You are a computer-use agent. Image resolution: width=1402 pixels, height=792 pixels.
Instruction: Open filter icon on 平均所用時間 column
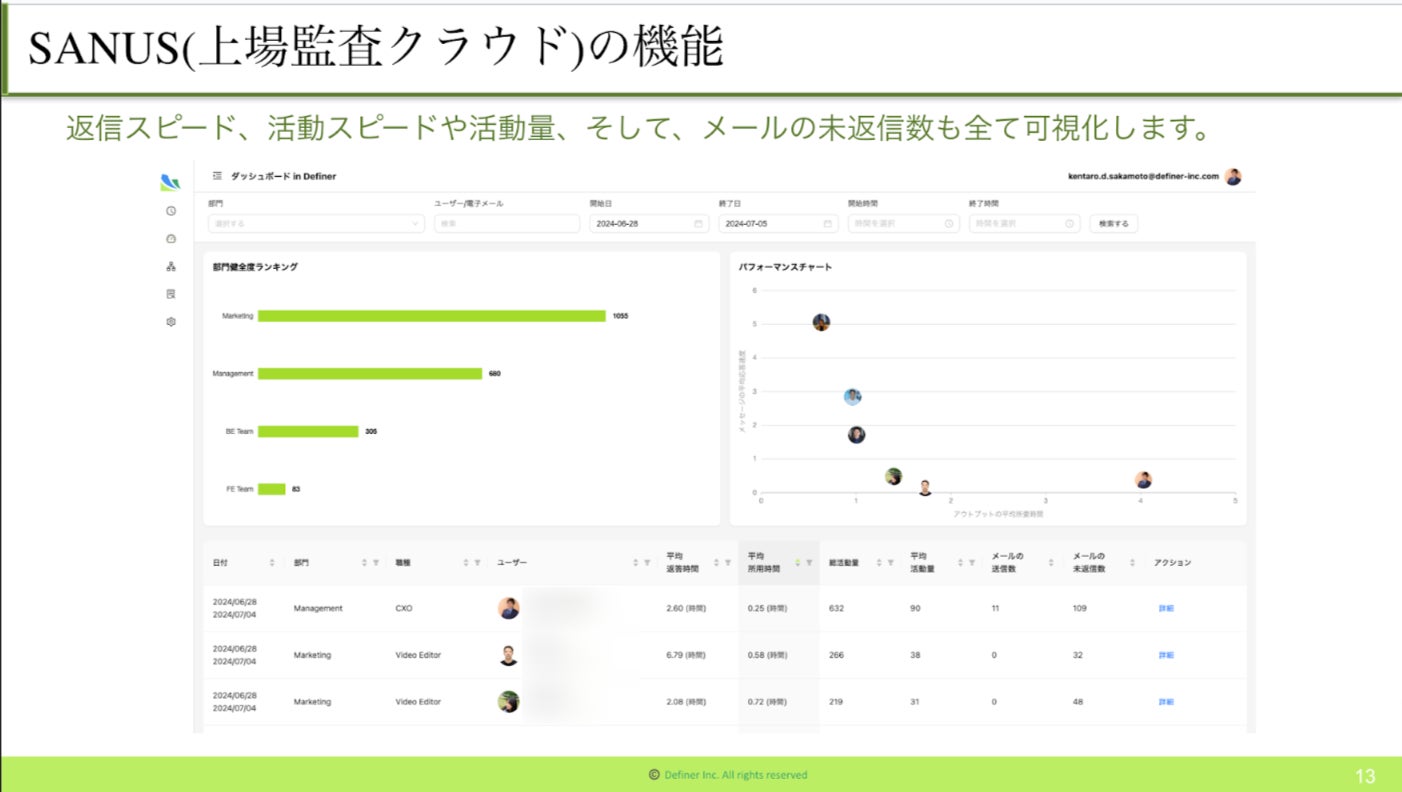[809, 563]
